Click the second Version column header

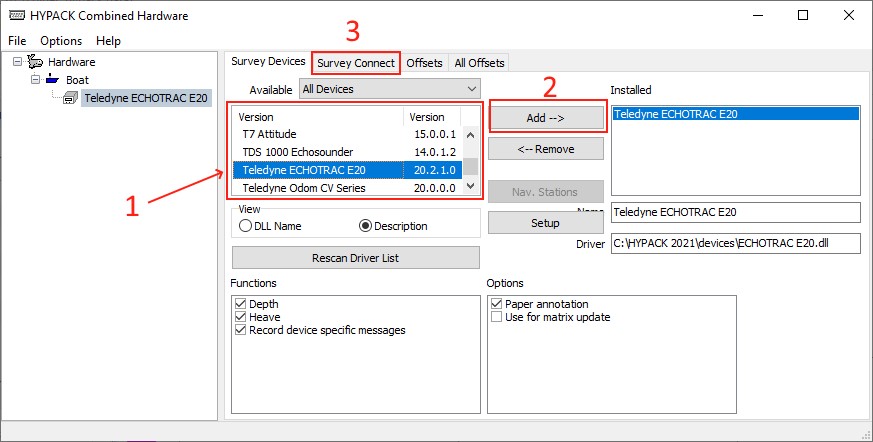coord(432,117)
